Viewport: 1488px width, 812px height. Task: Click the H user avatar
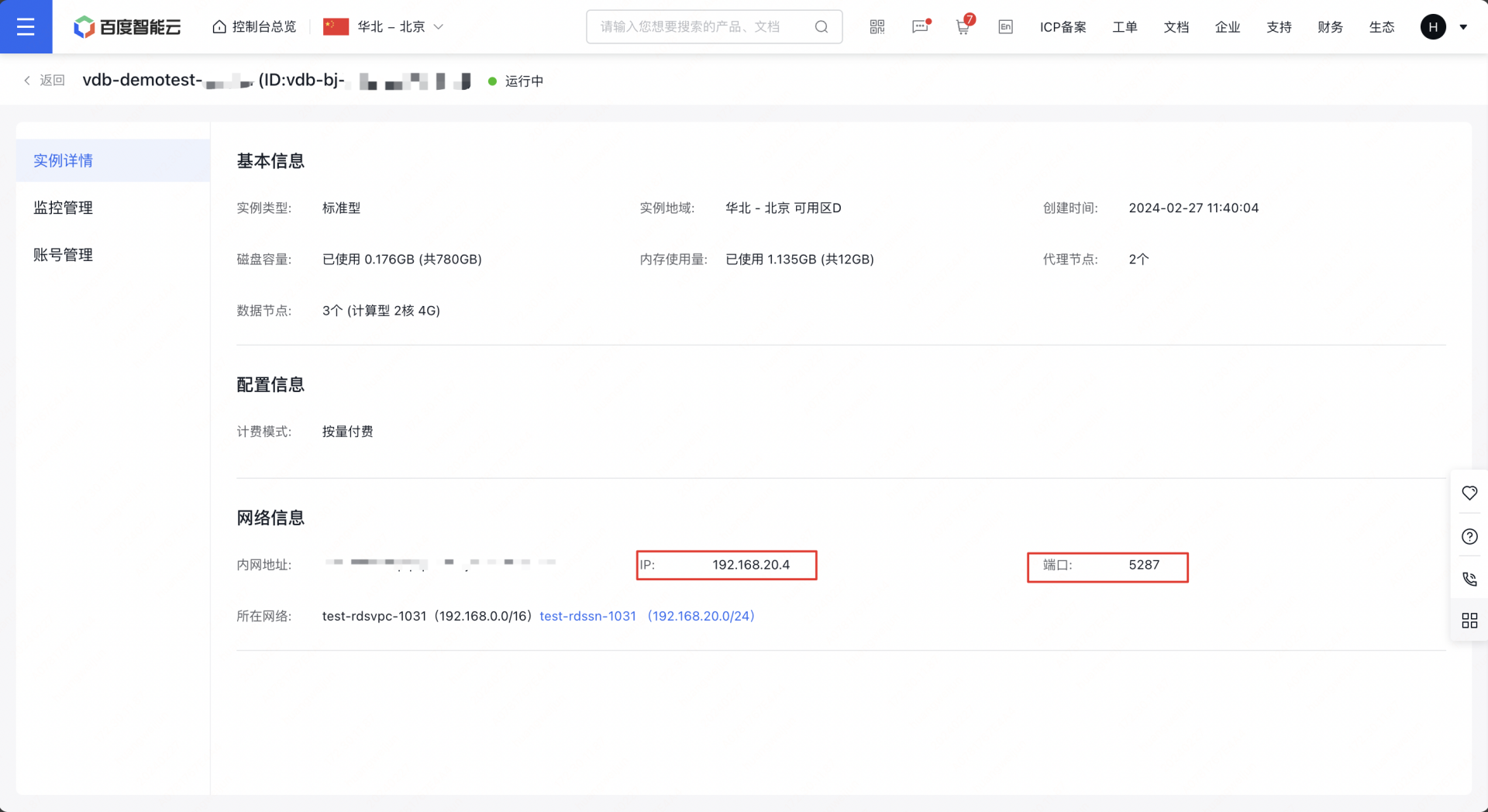tap(1433, 27)
